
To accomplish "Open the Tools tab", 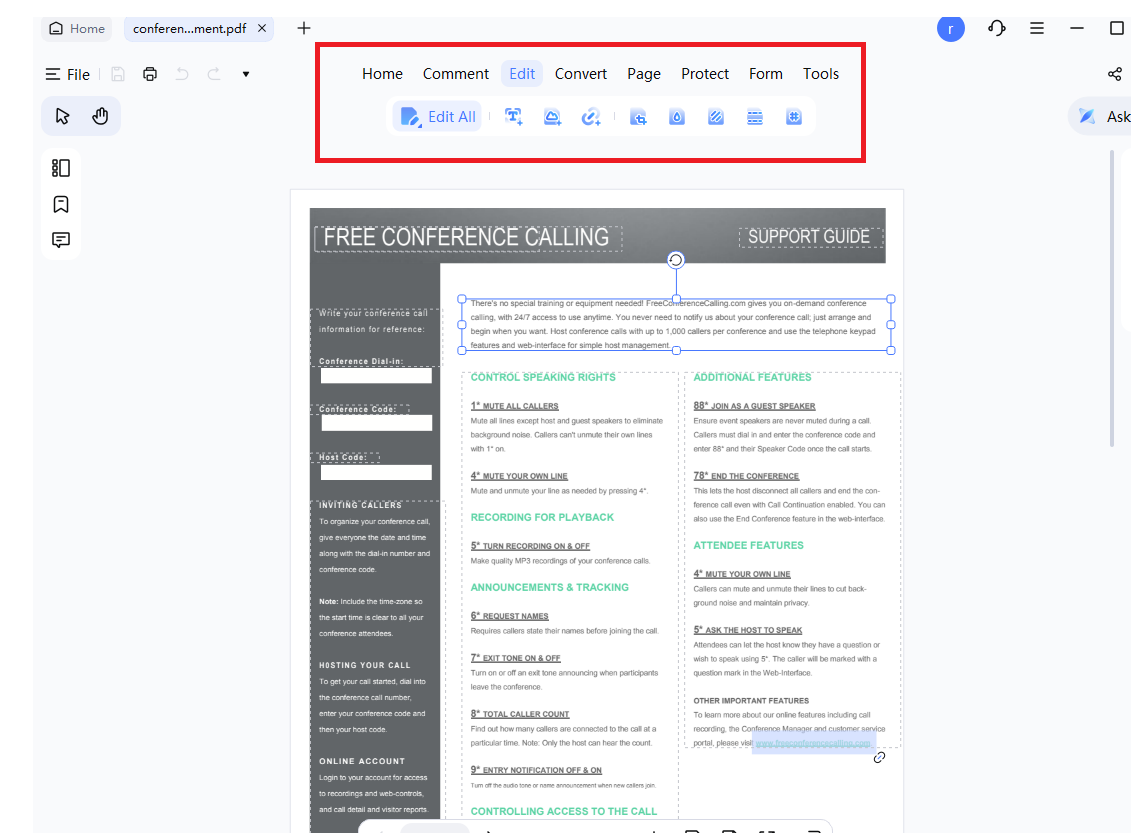I will (821, 74).
